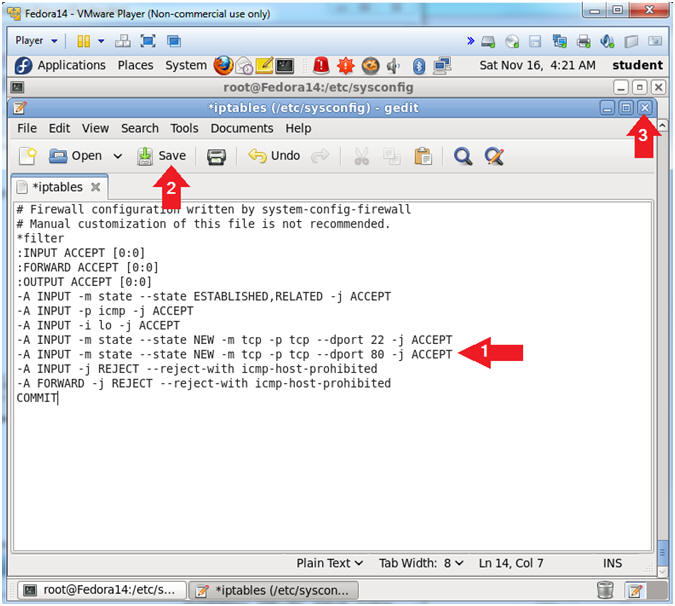Open the File menu

27,128
